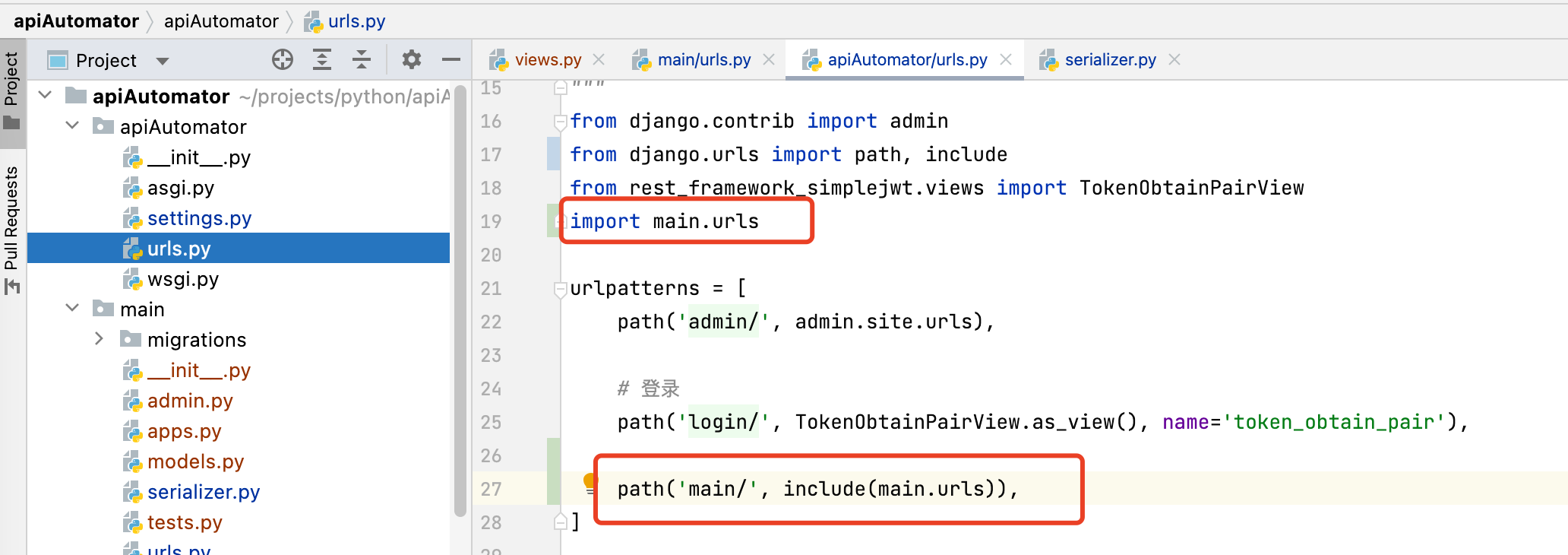Image resolution: width=1568 pixels, height=555 pixels.
Task: Click the Python file icon beside settings.py
Action: (x=132, y=218)
